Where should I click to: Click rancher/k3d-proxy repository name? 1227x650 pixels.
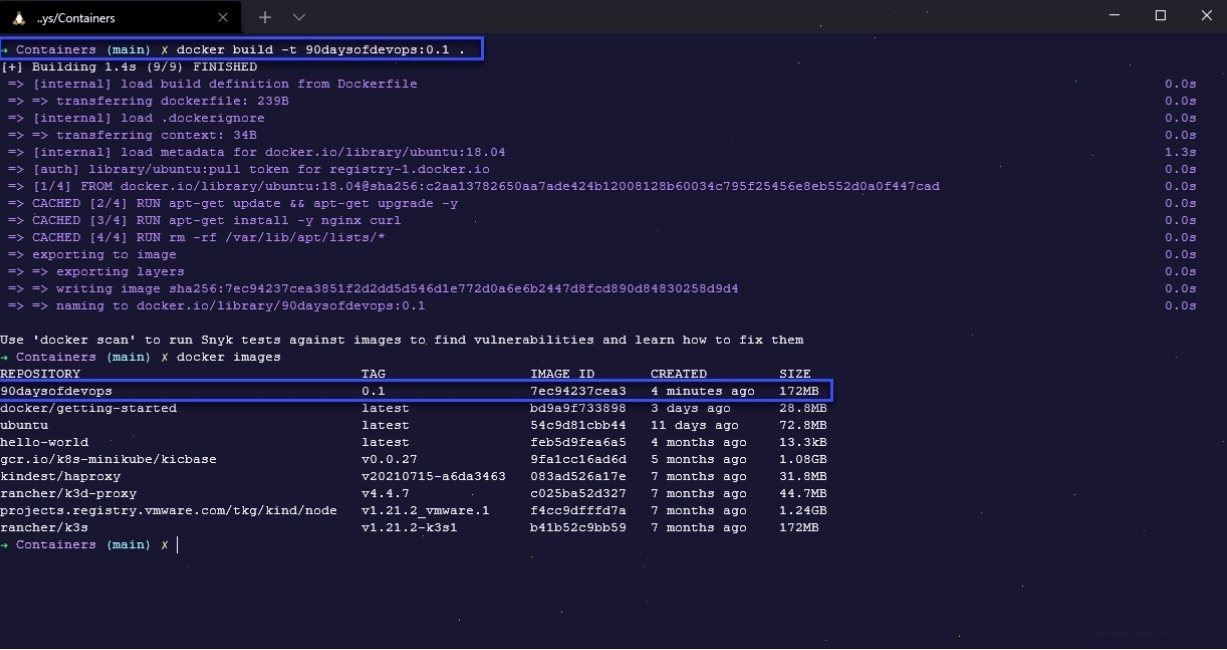(x=68, y=493)
